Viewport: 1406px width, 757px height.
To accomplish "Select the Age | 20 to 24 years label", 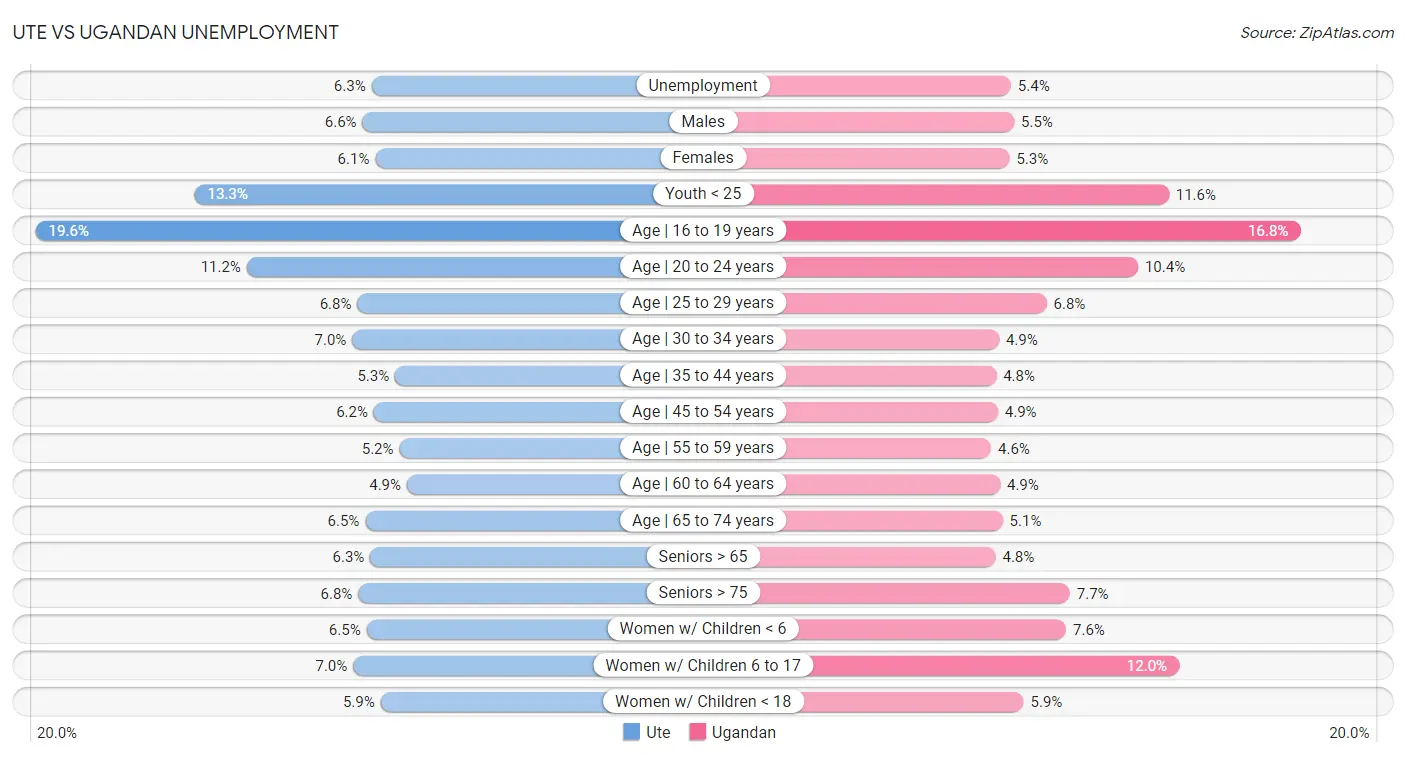I will pyautogui.click(x=703, y=267).
